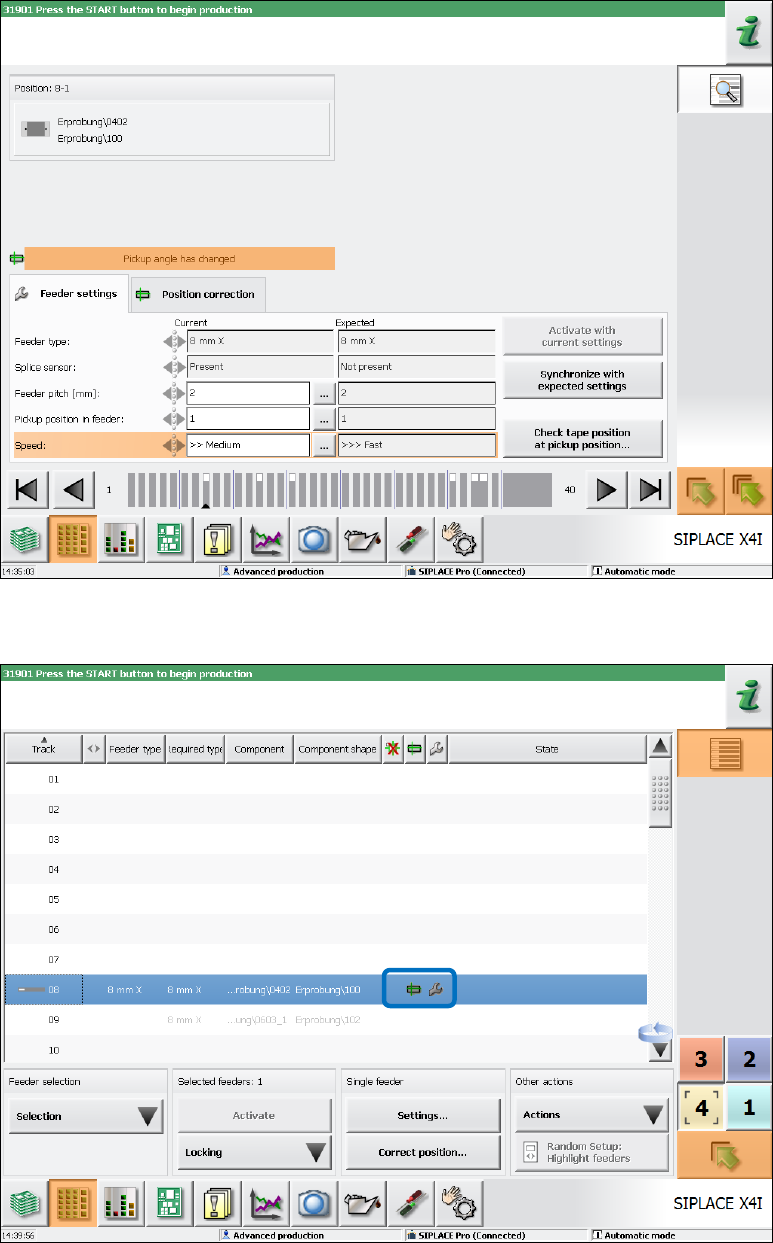Click single orange arrow on feeder settings screen
The width and height of the screenshot is (773, 1243).
(x=700, y=489)
